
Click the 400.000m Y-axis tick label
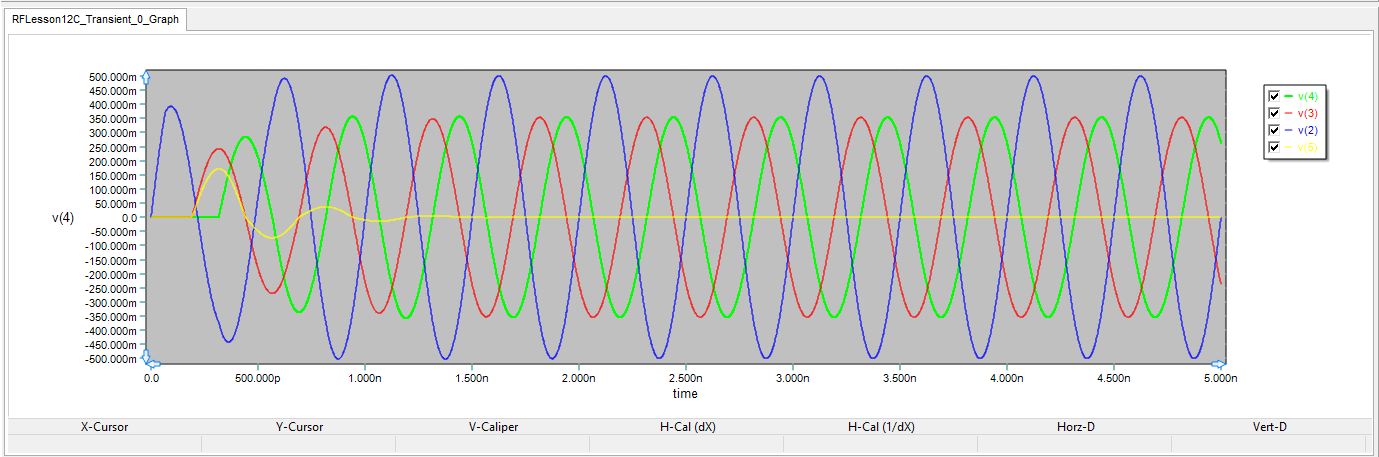[114, 105]
